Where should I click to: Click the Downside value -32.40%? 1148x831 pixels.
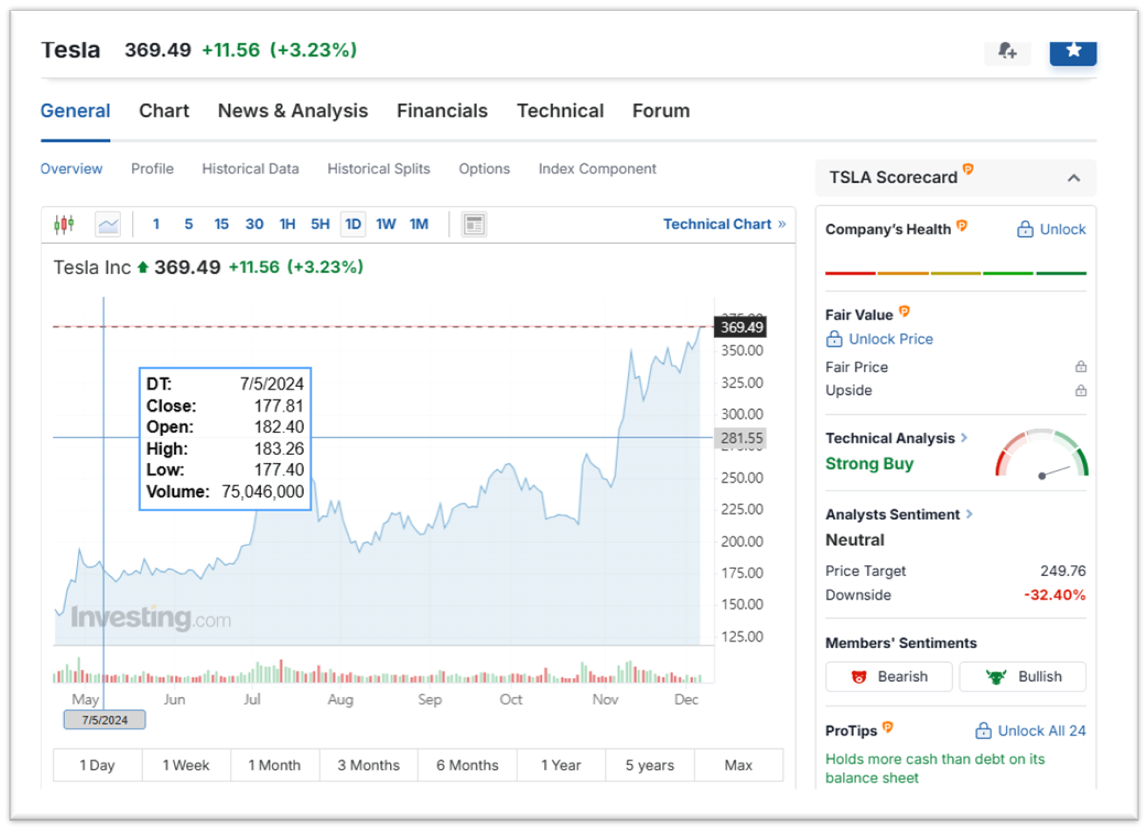1054,595
